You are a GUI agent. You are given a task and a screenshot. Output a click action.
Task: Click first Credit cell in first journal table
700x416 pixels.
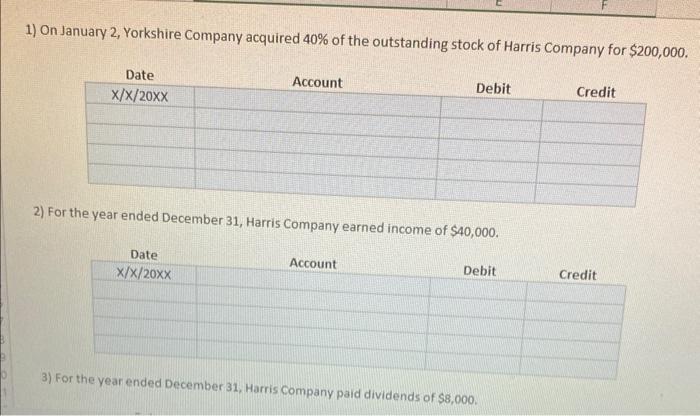point(594,112)
